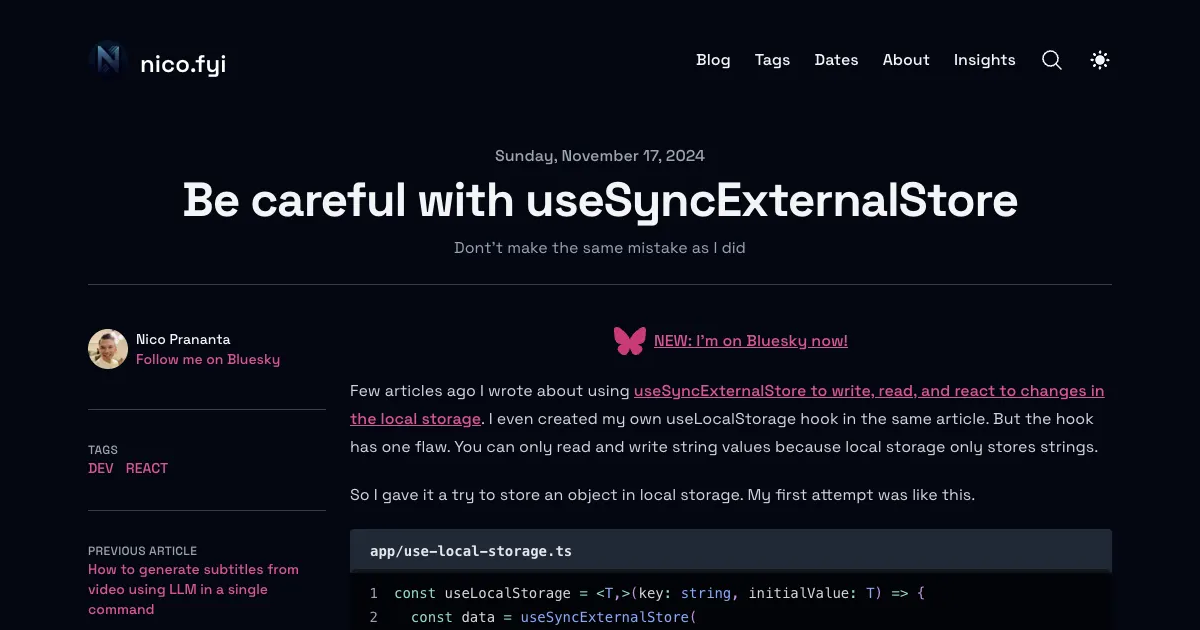The width and height of the screenshot is (1200, 630).
Task: Click the app/use-local-storage.ts code header
Action: (x=470, y=551)
